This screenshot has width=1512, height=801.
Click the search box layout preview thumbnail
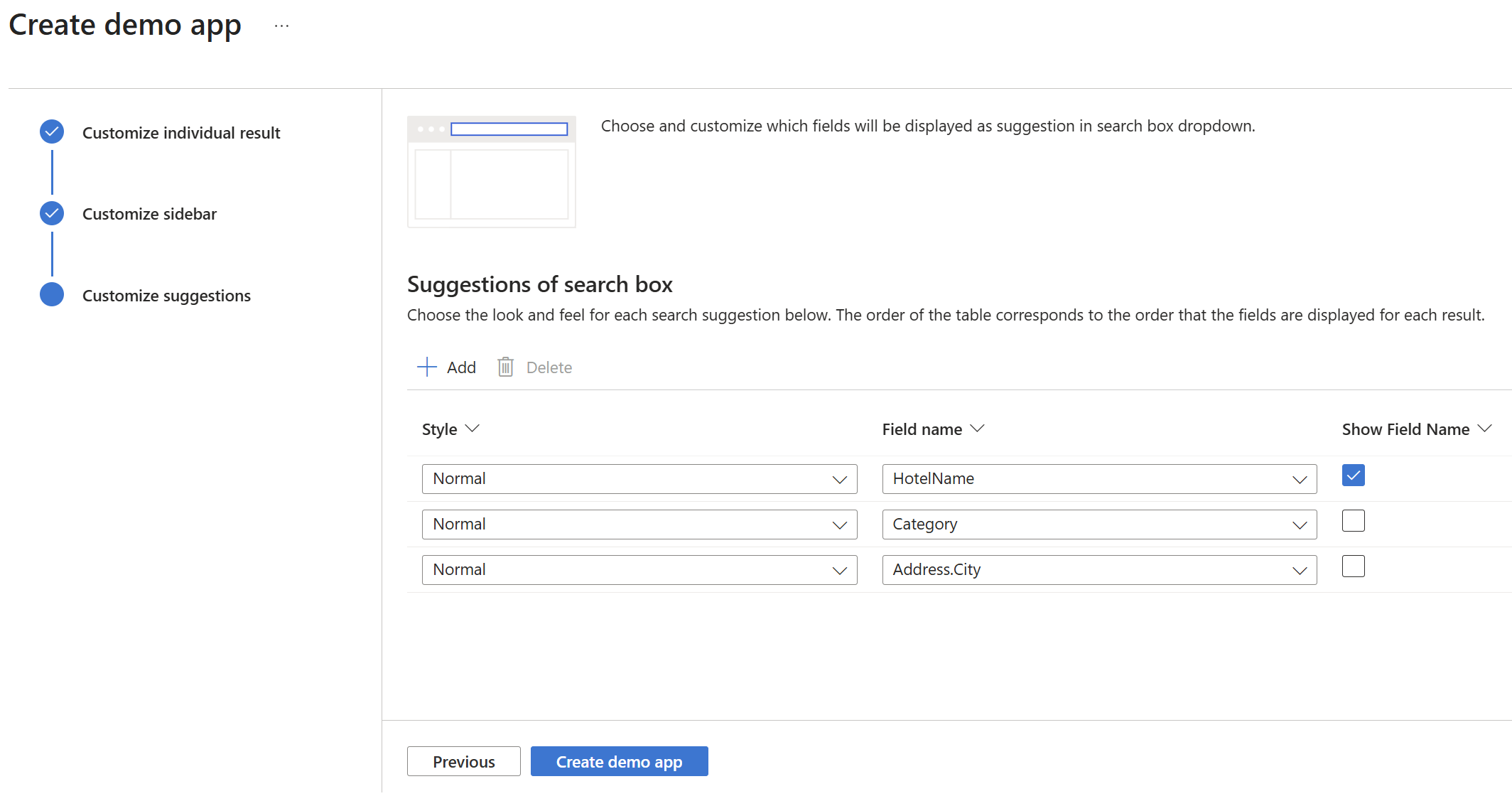coord(491,172)
